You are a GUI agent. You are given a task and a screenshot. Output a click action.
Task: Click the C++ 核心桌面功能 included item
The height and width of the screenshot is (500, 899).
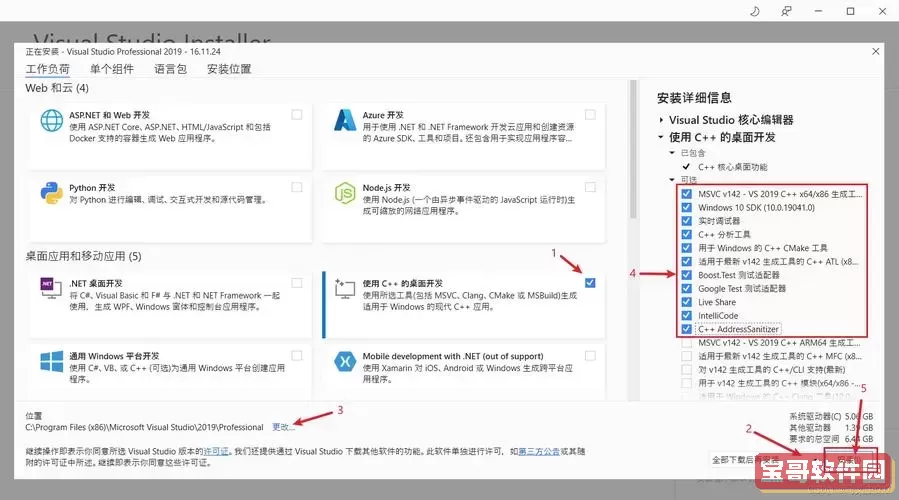point(732,167)
